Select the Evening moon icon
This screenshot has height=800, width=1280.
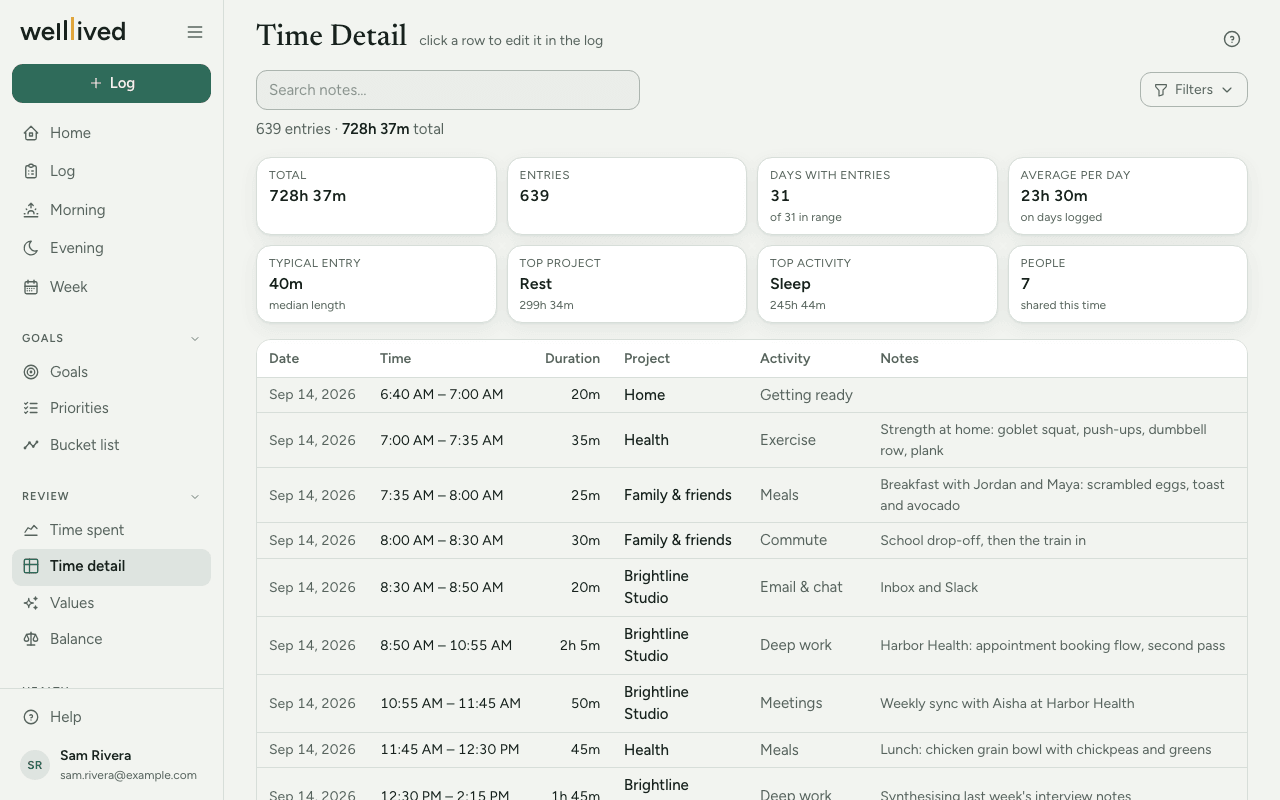(x=31, y=248)
